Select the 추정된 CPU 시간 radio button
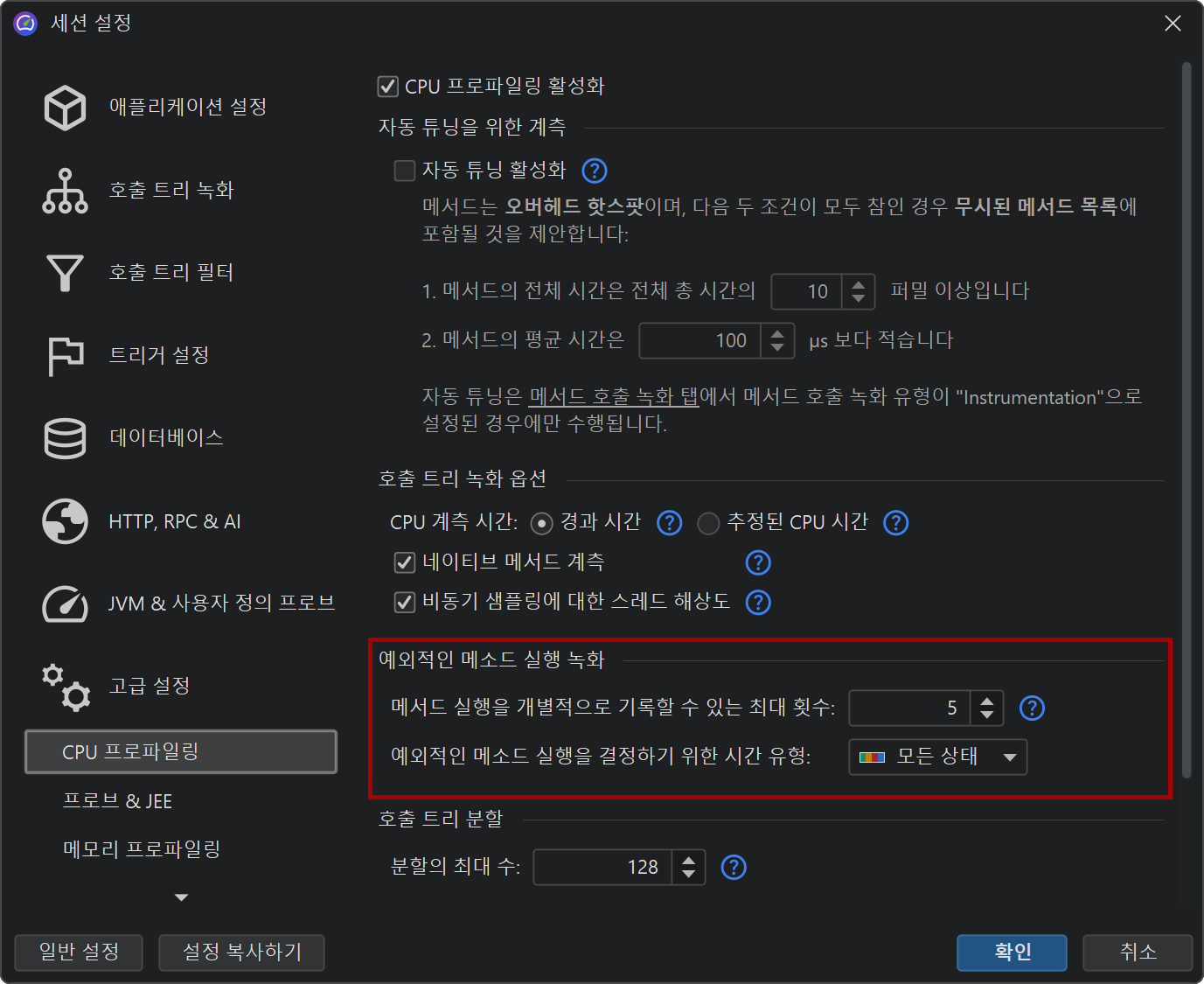Viewport: 1204px width, 984px height. (x=708, y=523)
